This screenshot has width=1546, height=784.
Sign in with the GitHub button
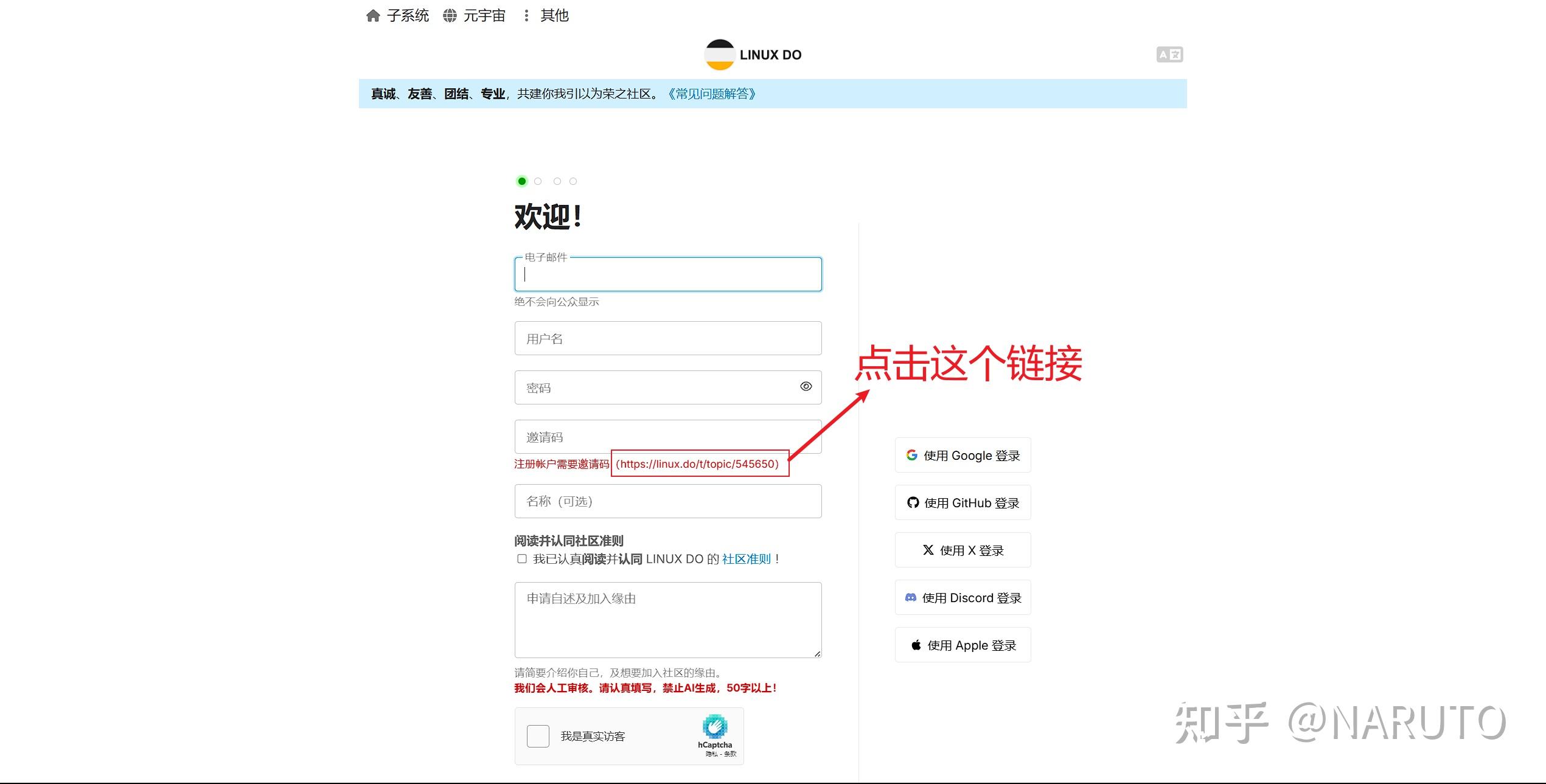(963, 503)
